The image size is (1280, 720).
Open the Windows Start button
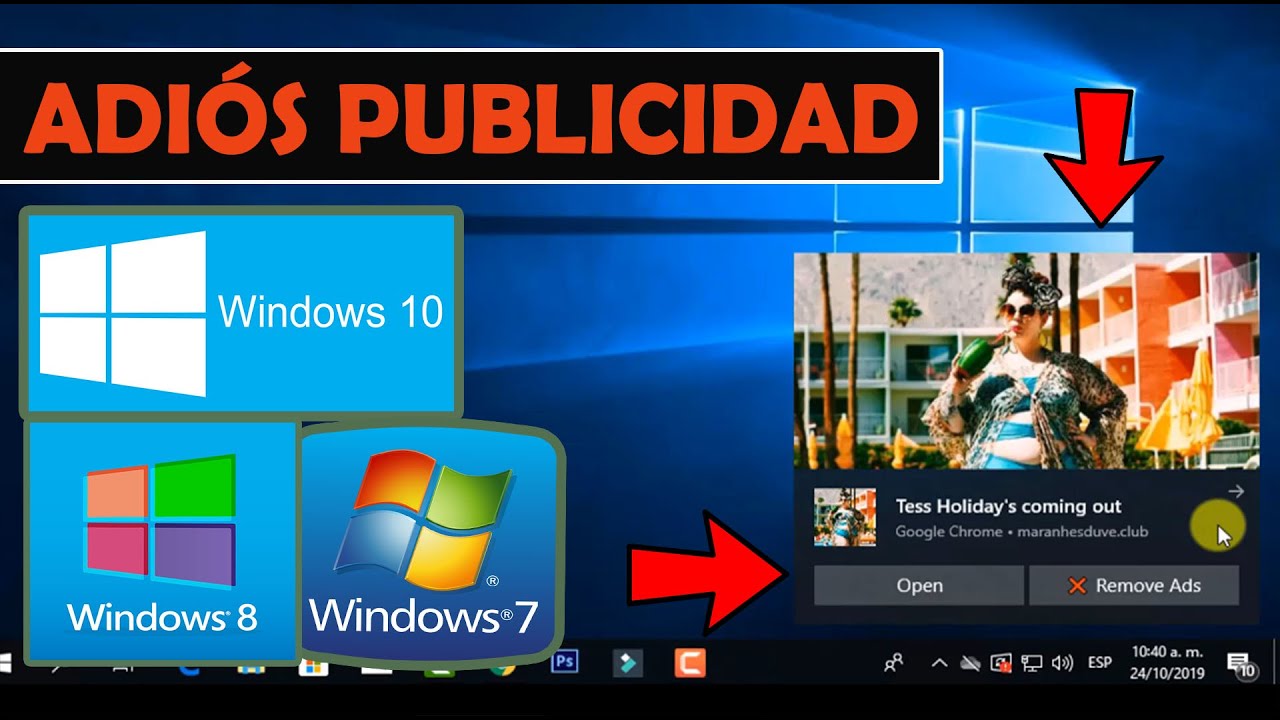point(6,662)
